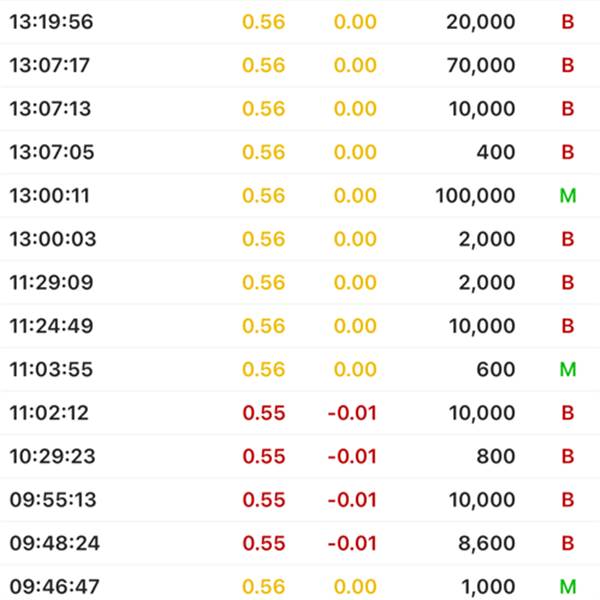Tap the -0.01 change at 10:29:23
This screenshot has height=600, width=600.
tap(352, 456)
